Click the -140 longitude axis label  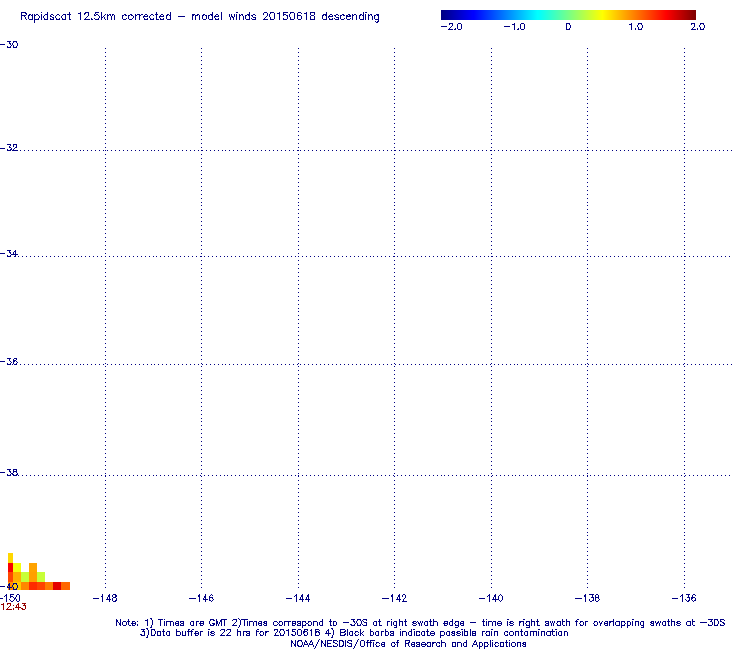coord(491,599)
